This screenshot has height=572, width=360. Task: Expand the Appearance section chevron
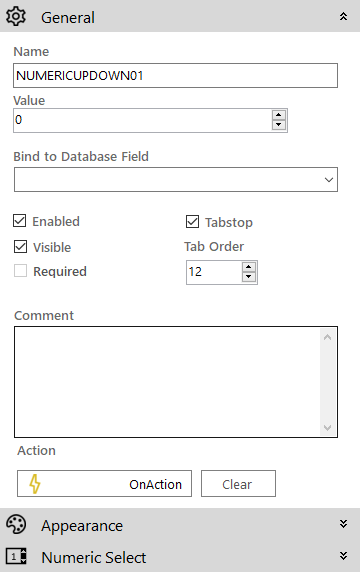coord(343,524)
